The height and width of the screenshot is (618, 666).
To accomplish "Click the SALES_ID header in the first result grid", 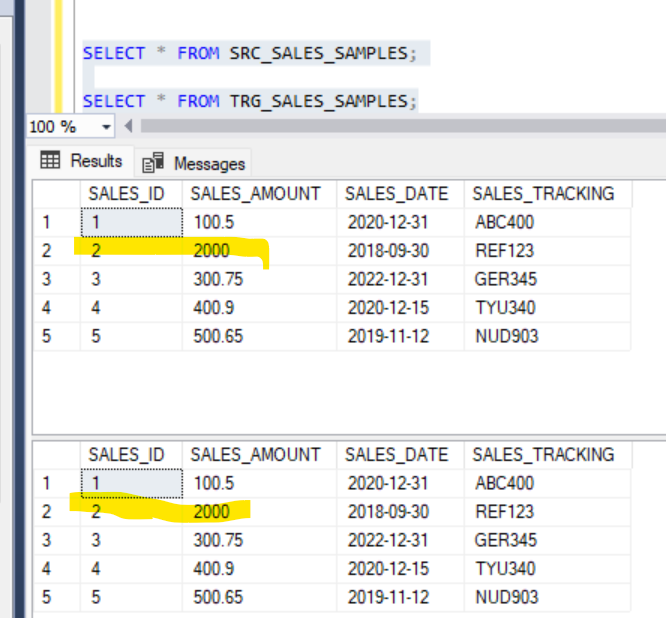I will pos(126,194).
